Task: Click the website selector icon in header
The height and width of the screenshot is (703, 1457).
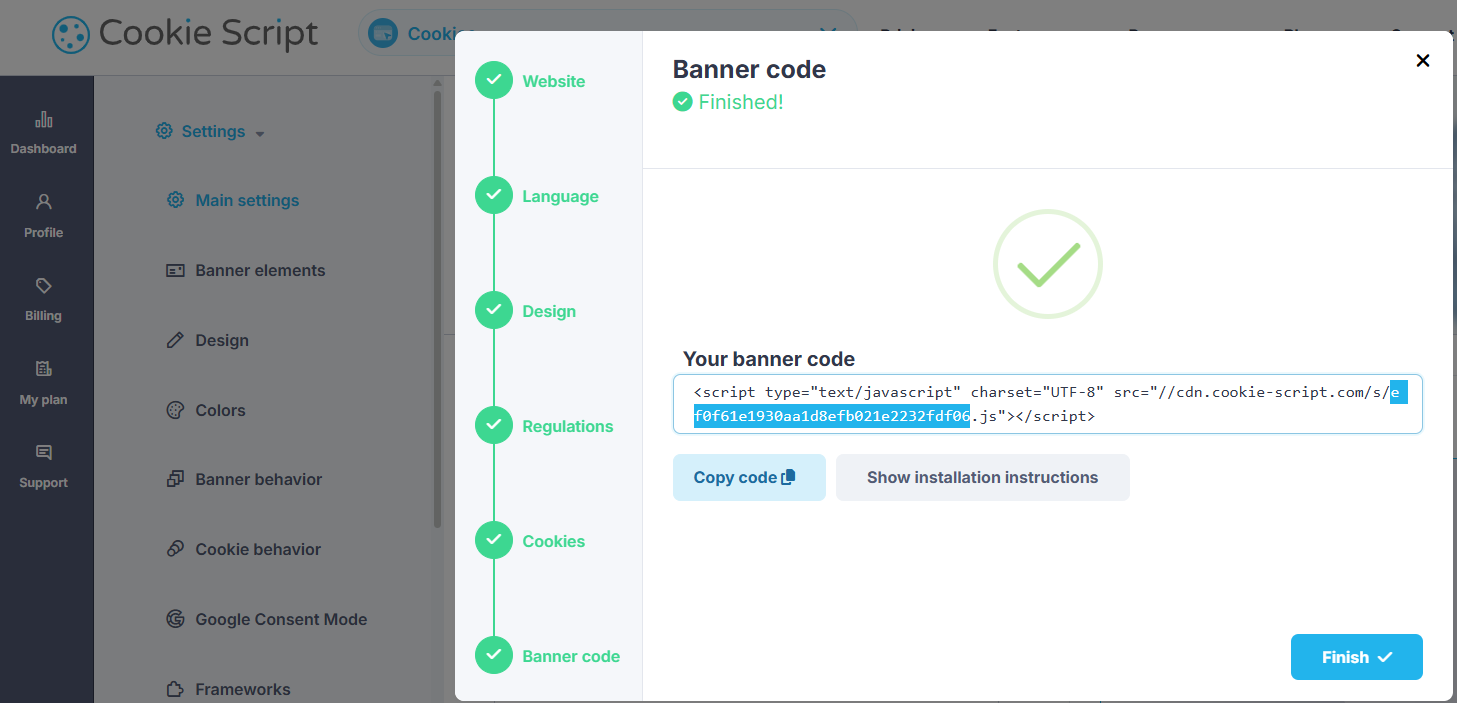Action: coord(381,33)
